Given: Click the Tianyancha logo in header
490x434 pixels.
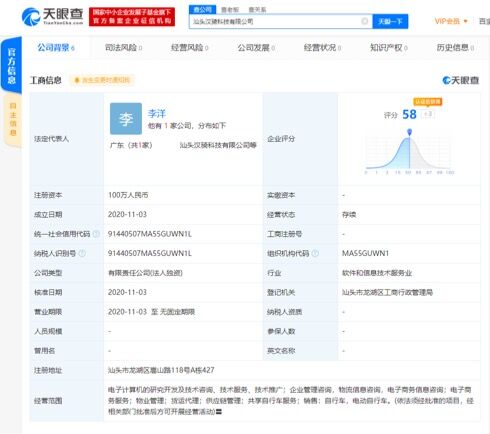Looking at the screenshot, I should [x=52, y=16].
